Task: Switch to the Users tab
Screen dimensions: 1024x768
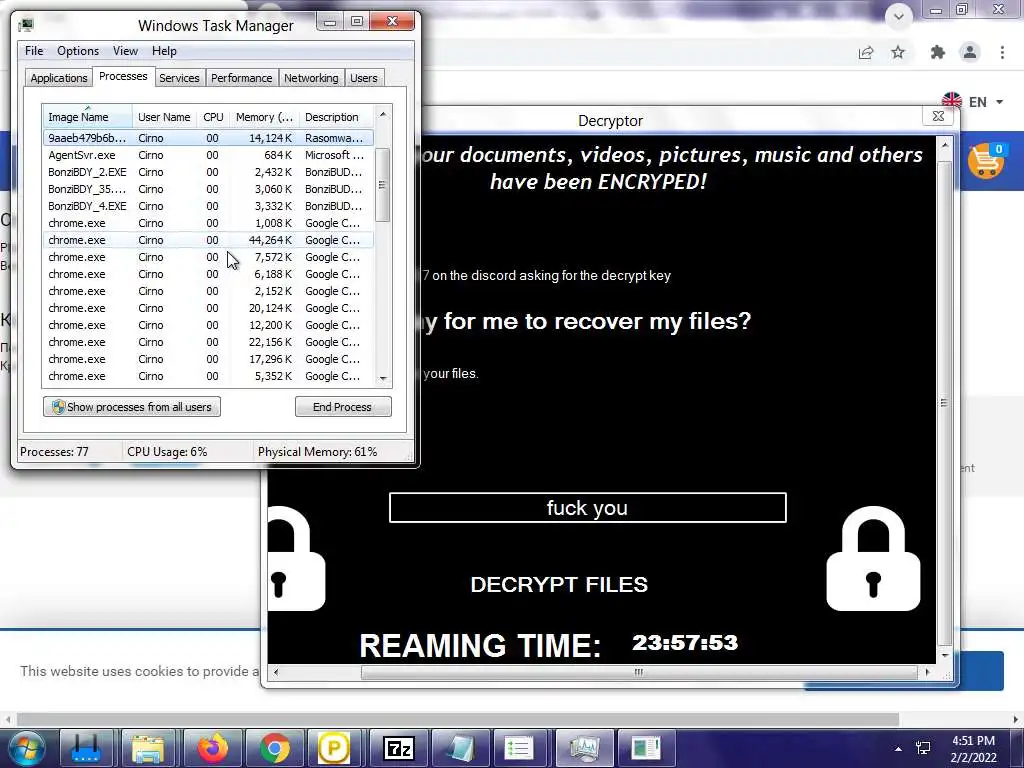Action: coord(364,78)
